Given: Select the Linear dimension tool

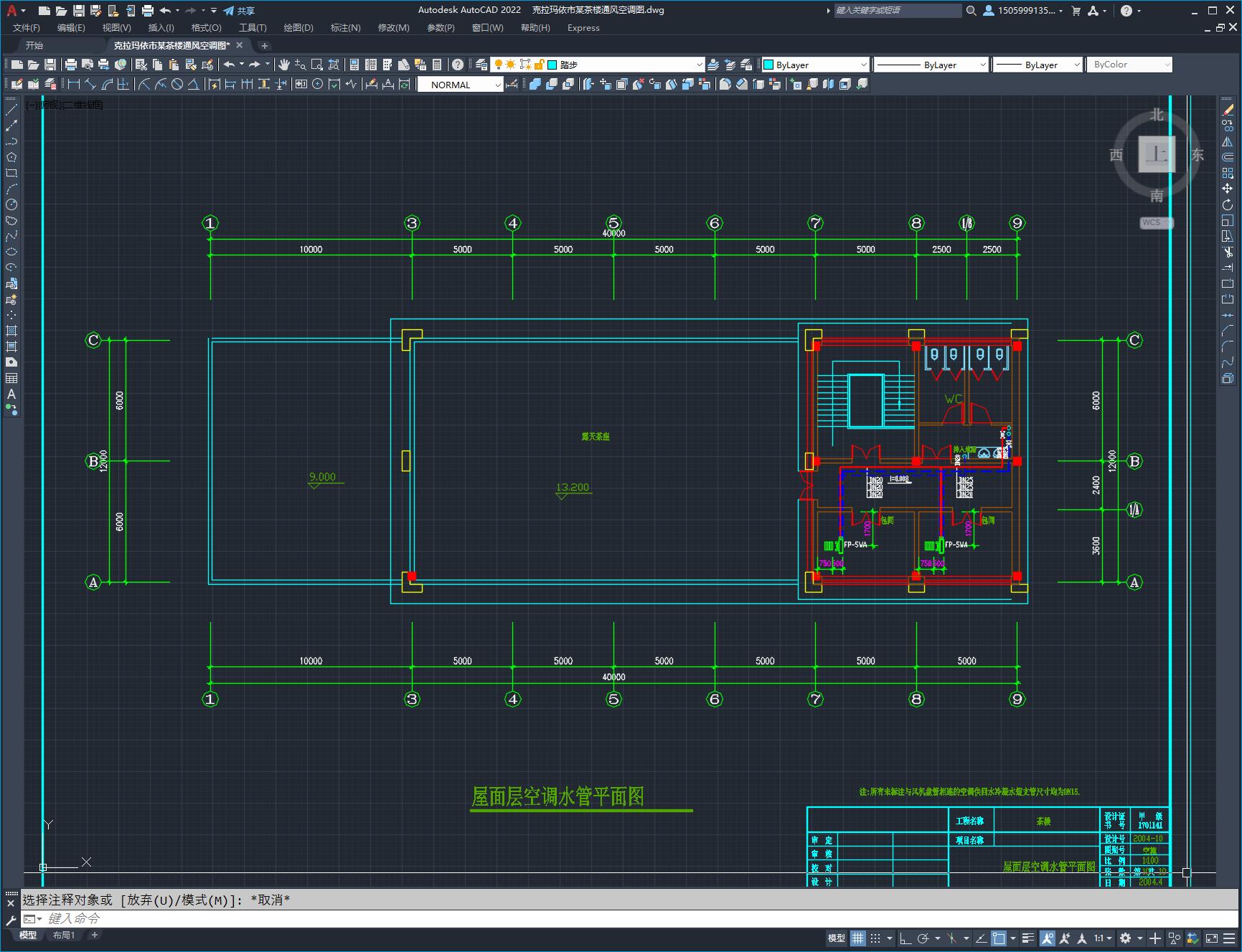Looking at the screenshot, I should click(73, 84).
